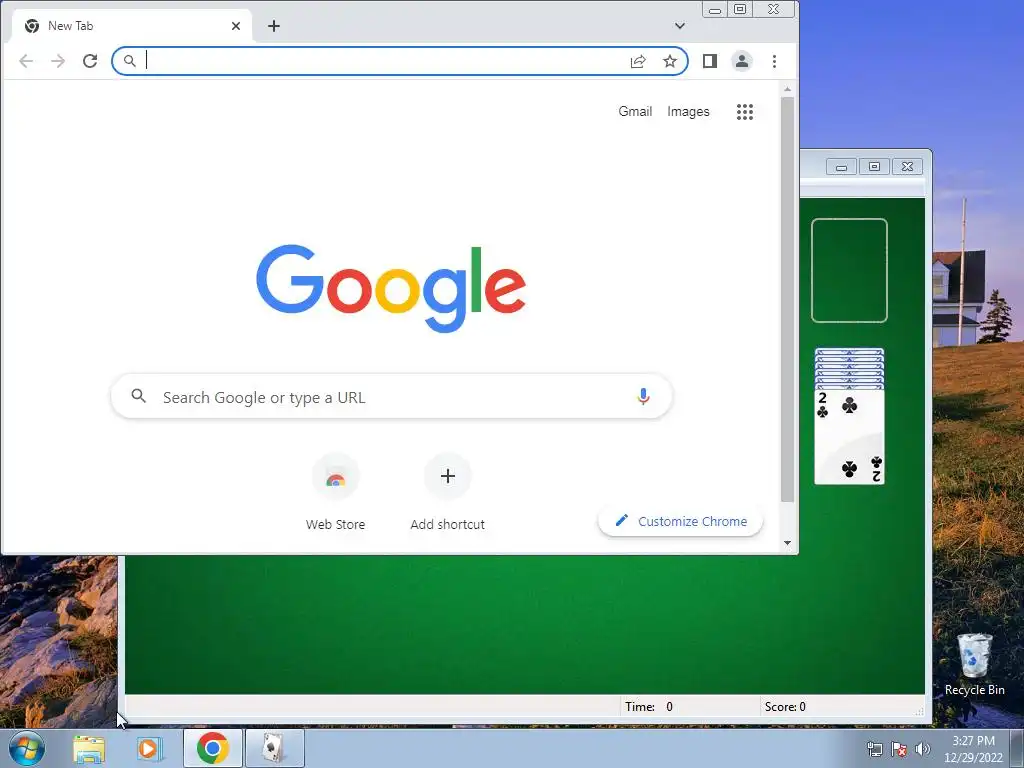
Task: Click the Chrome taskbar button
Action: tap(212, 748)
